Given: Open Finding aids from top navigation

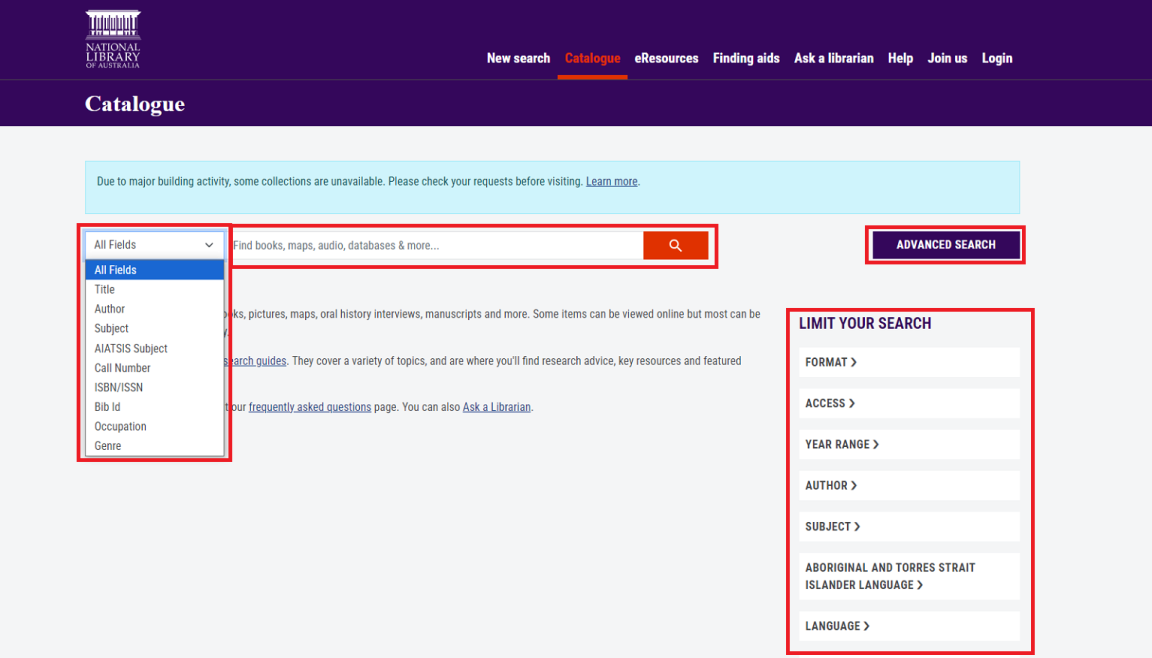Looking at the screenshot, I should 746,58.
